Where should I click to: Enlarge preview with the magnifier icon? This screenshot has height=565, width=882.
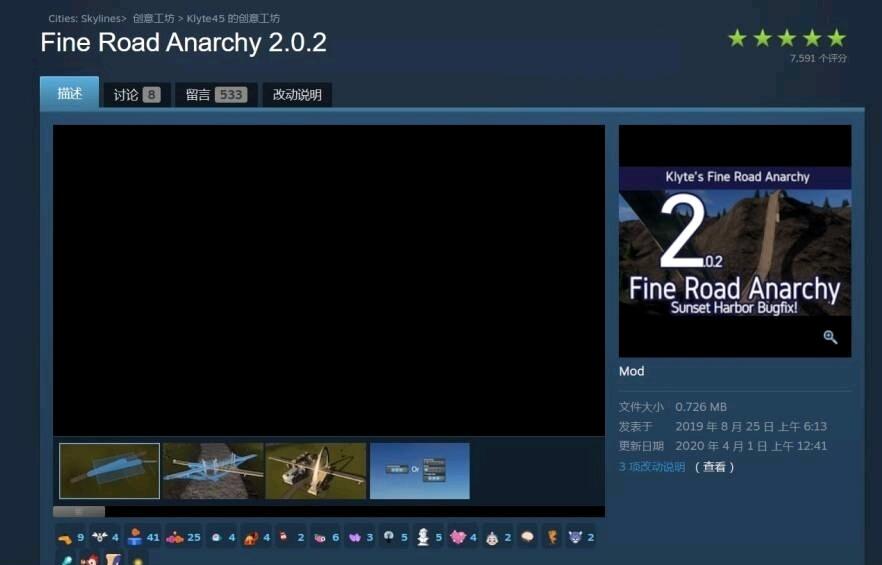[x=830, y=337]
